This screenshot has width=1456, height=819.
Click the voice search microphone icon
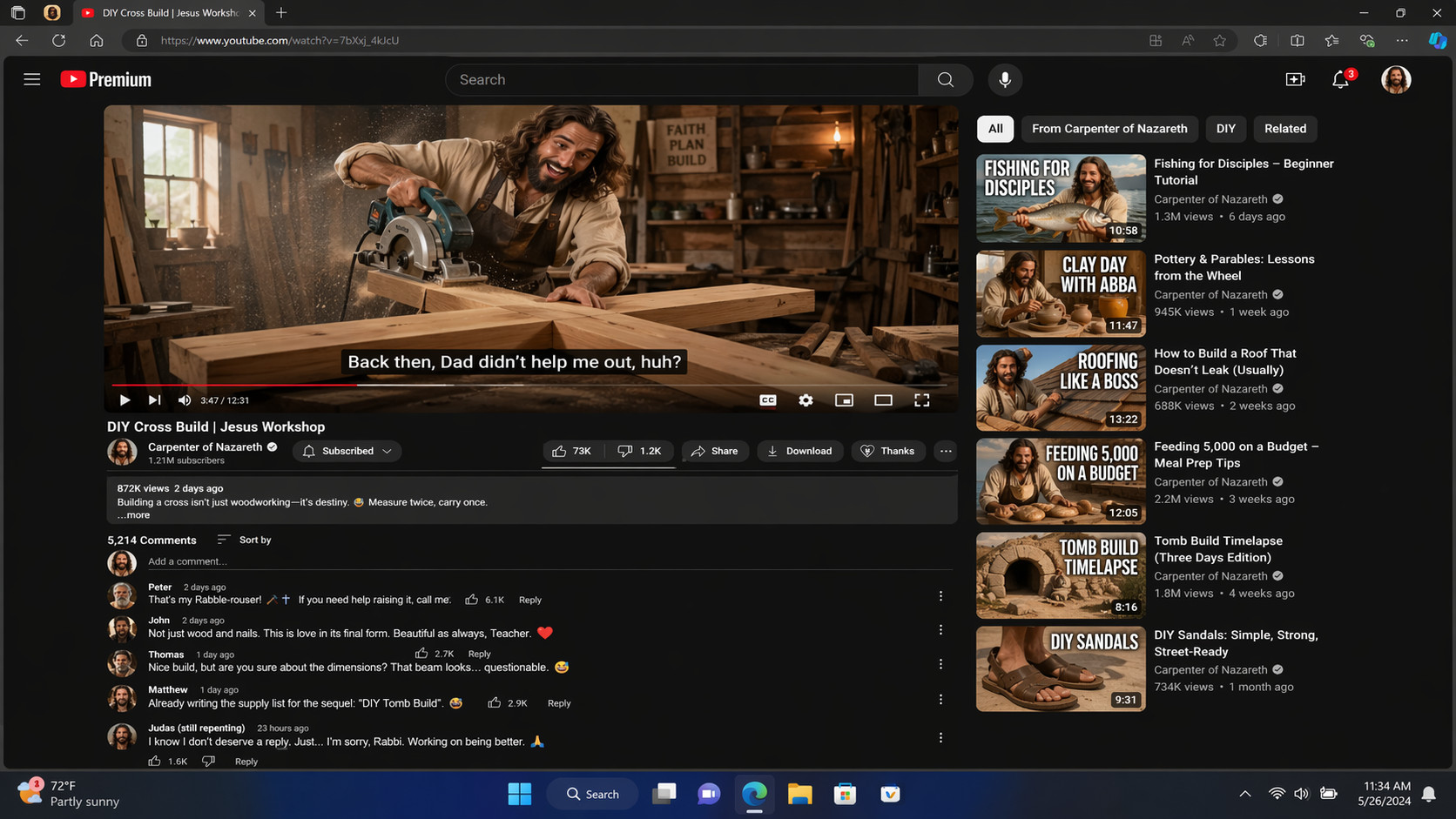(1005, 80)
